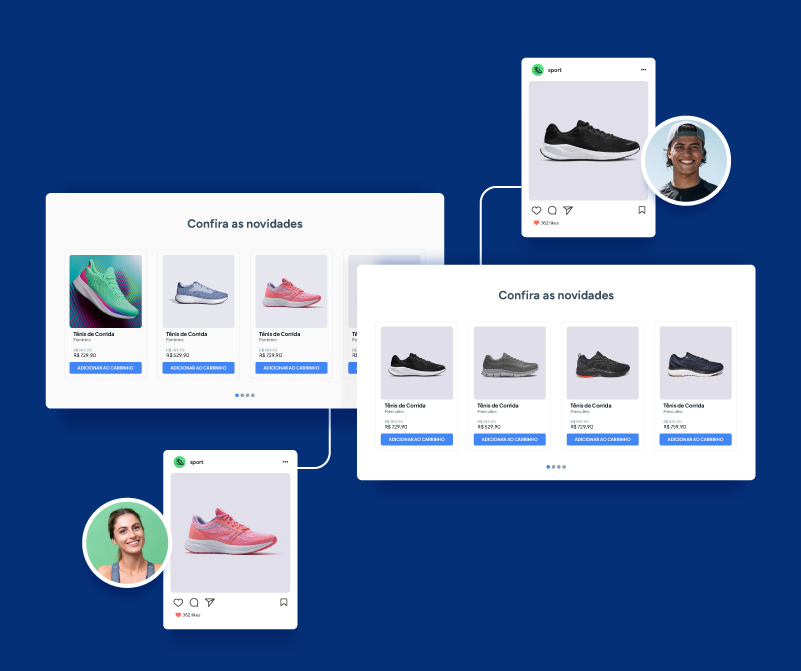
Task: Open three-dot menu on black sneaker post
Action: tap(643, 70)
